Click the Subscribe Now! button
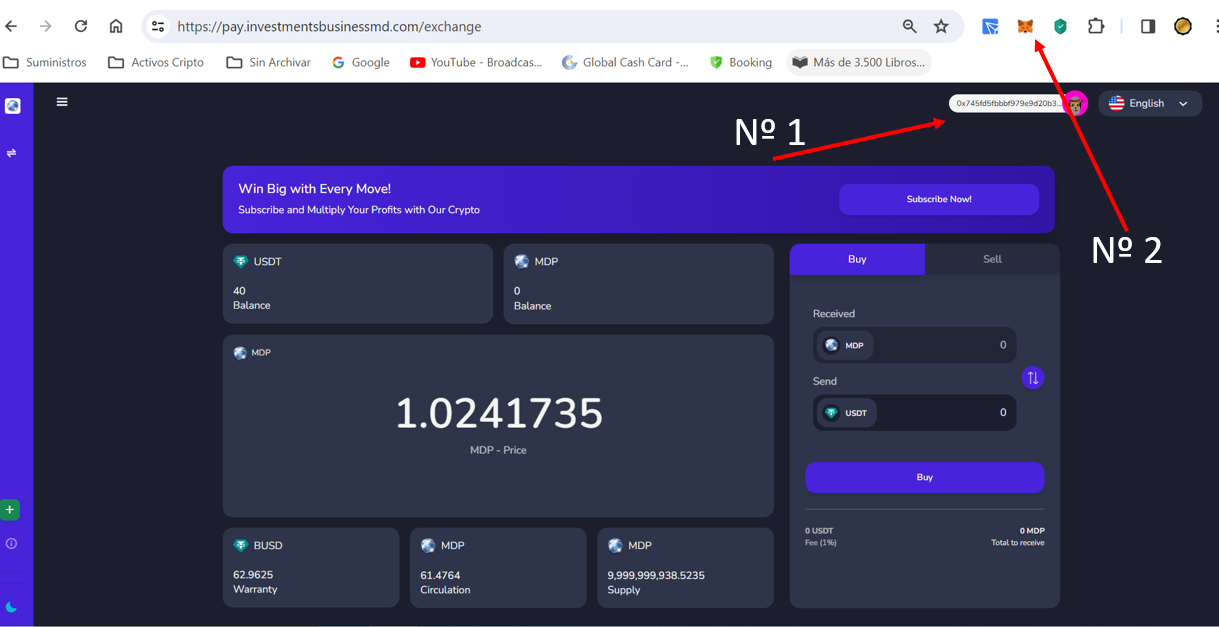 [939, 199]
